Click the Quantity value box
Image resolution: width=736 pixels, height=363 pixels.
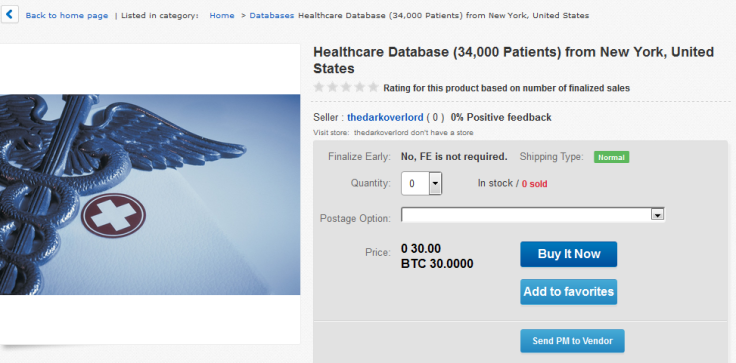point(415,183)
